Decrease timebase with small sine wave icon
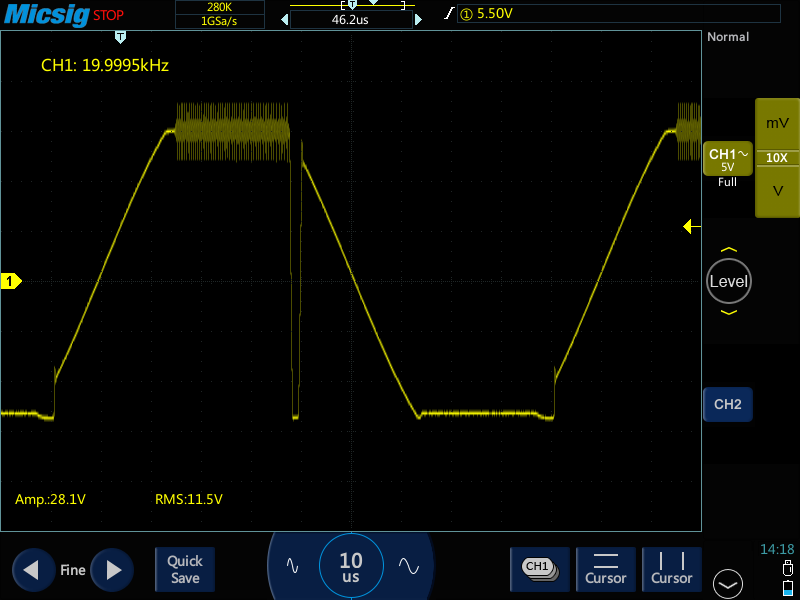This screenshot has width=800, height=600. (x=292, y=565)
